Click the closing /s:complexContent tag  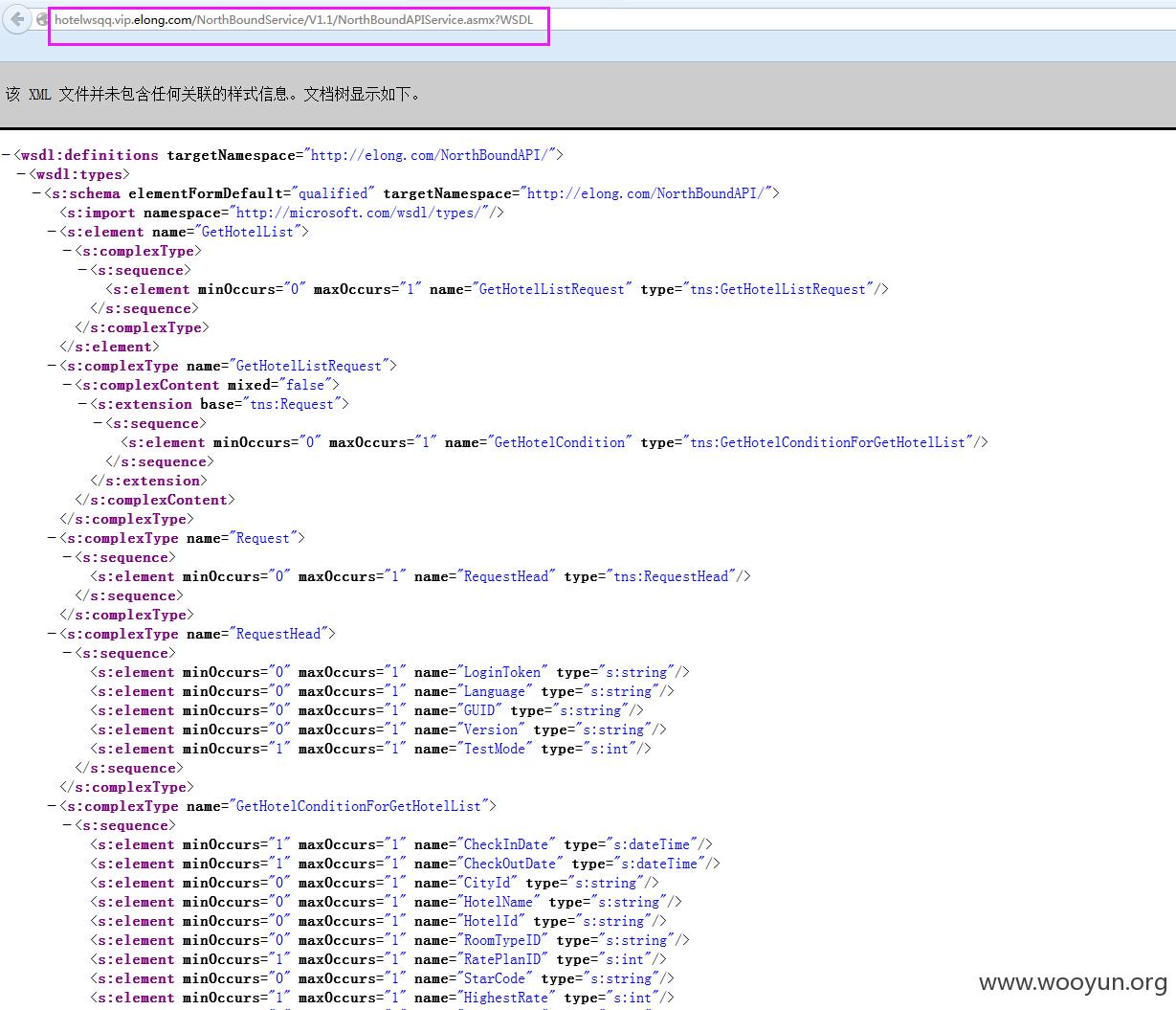pyautogui.click(x=155, y=500)
